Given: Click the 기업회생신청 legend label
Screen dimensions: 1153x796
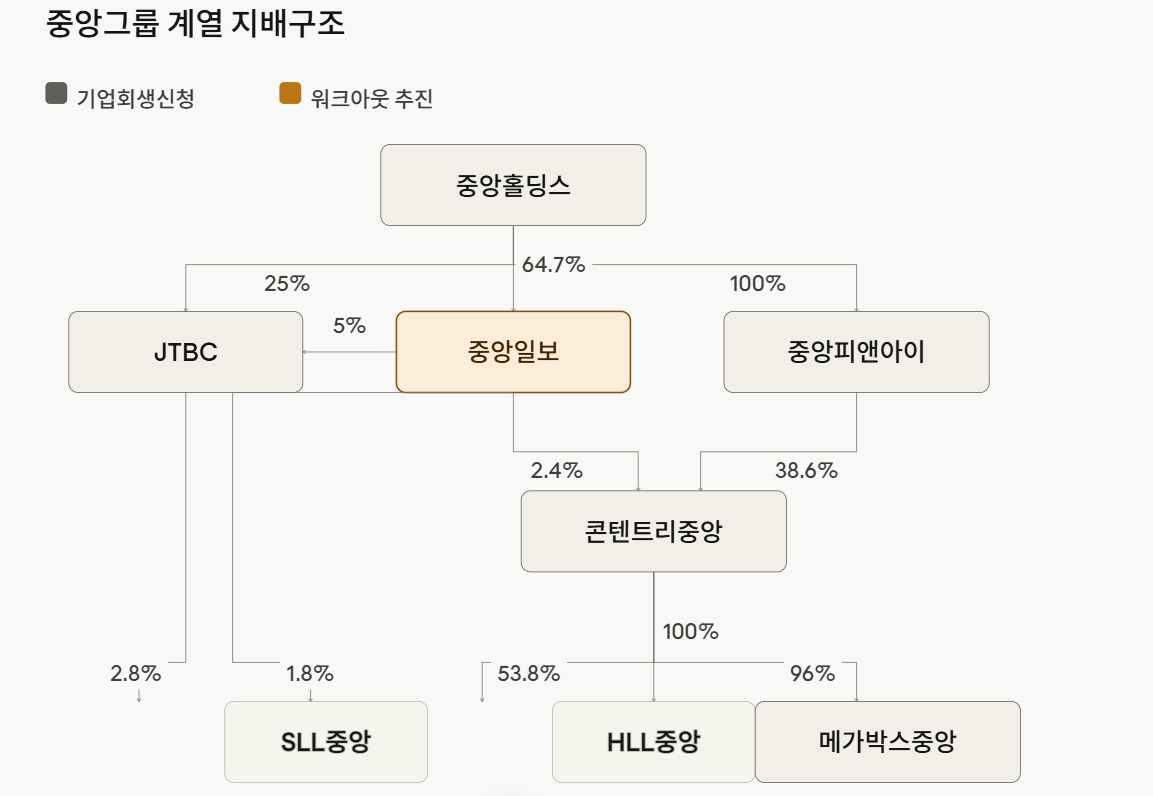Looking at the screenshot, I should point(135,98).
